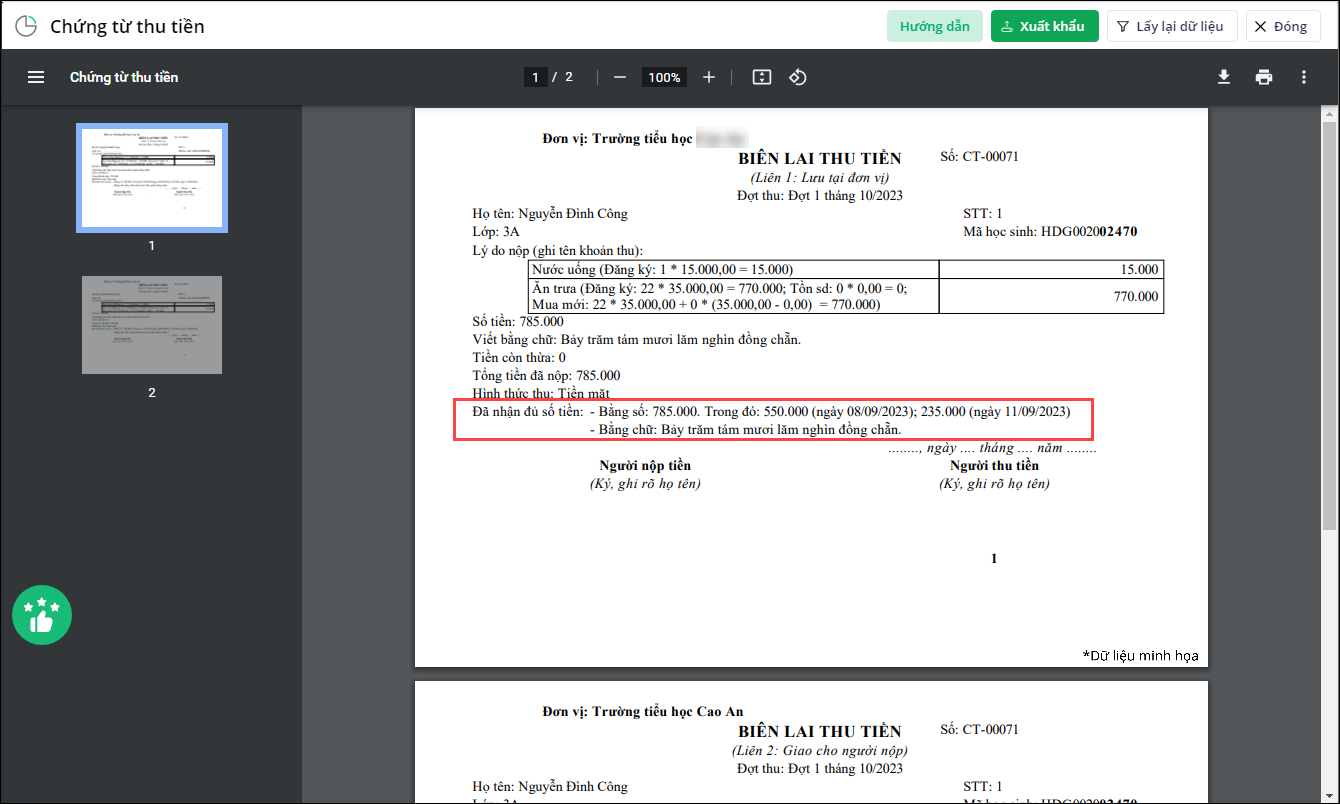Click the 770.000 amount cell

(1051, 296)
